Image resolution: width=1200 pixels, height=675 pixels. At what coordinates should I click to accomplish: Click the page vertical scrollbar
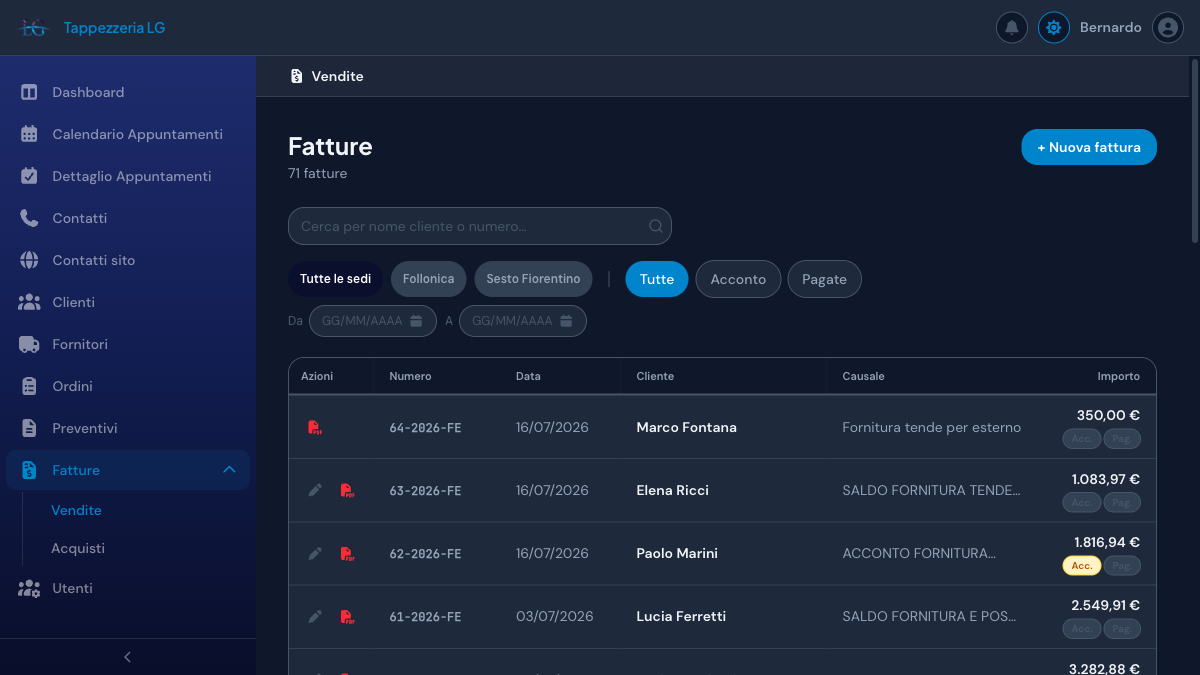coord(1195,150)
